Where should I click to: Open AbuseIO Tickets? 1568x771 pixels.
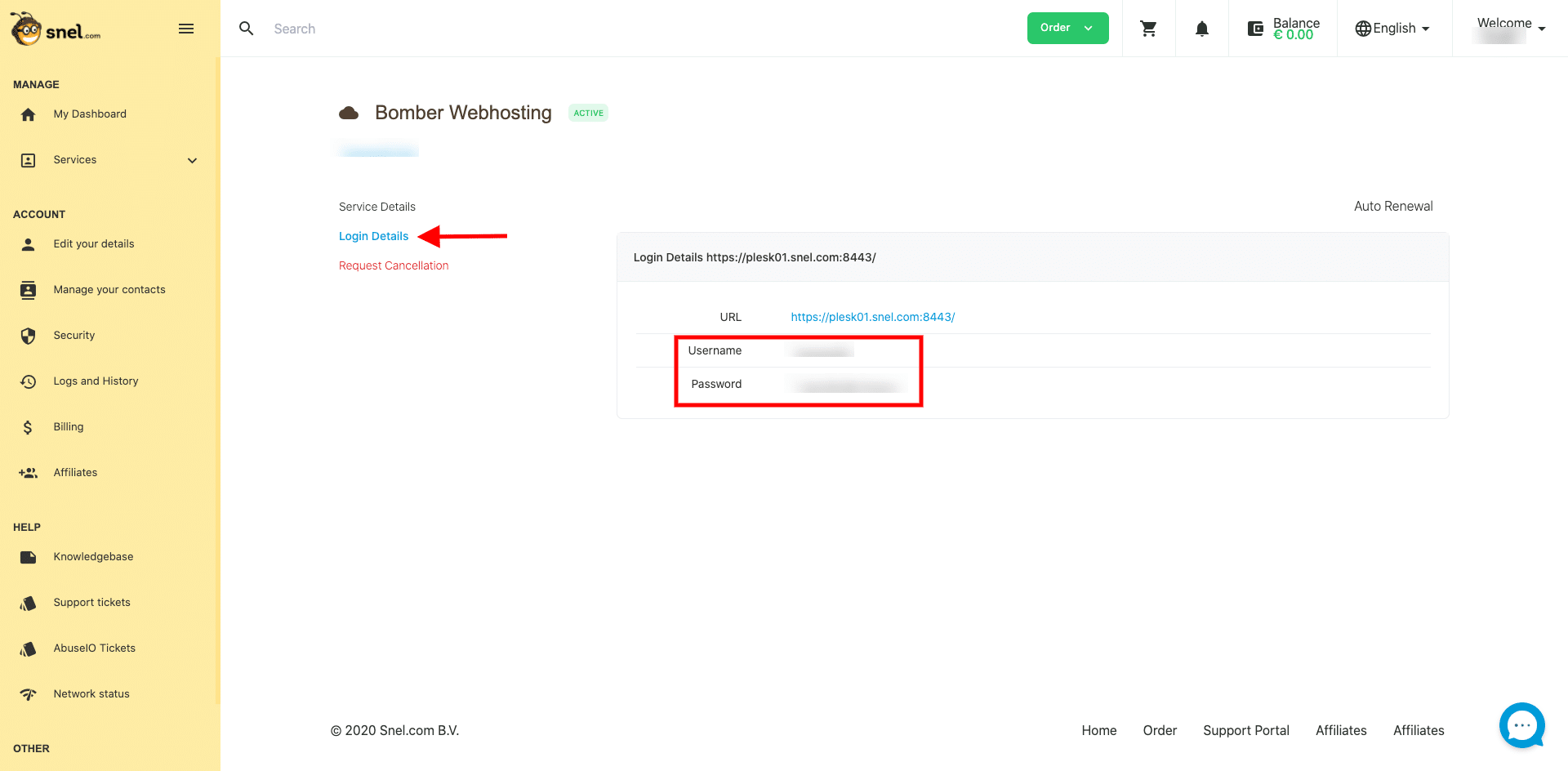click(x=95, y=648)
